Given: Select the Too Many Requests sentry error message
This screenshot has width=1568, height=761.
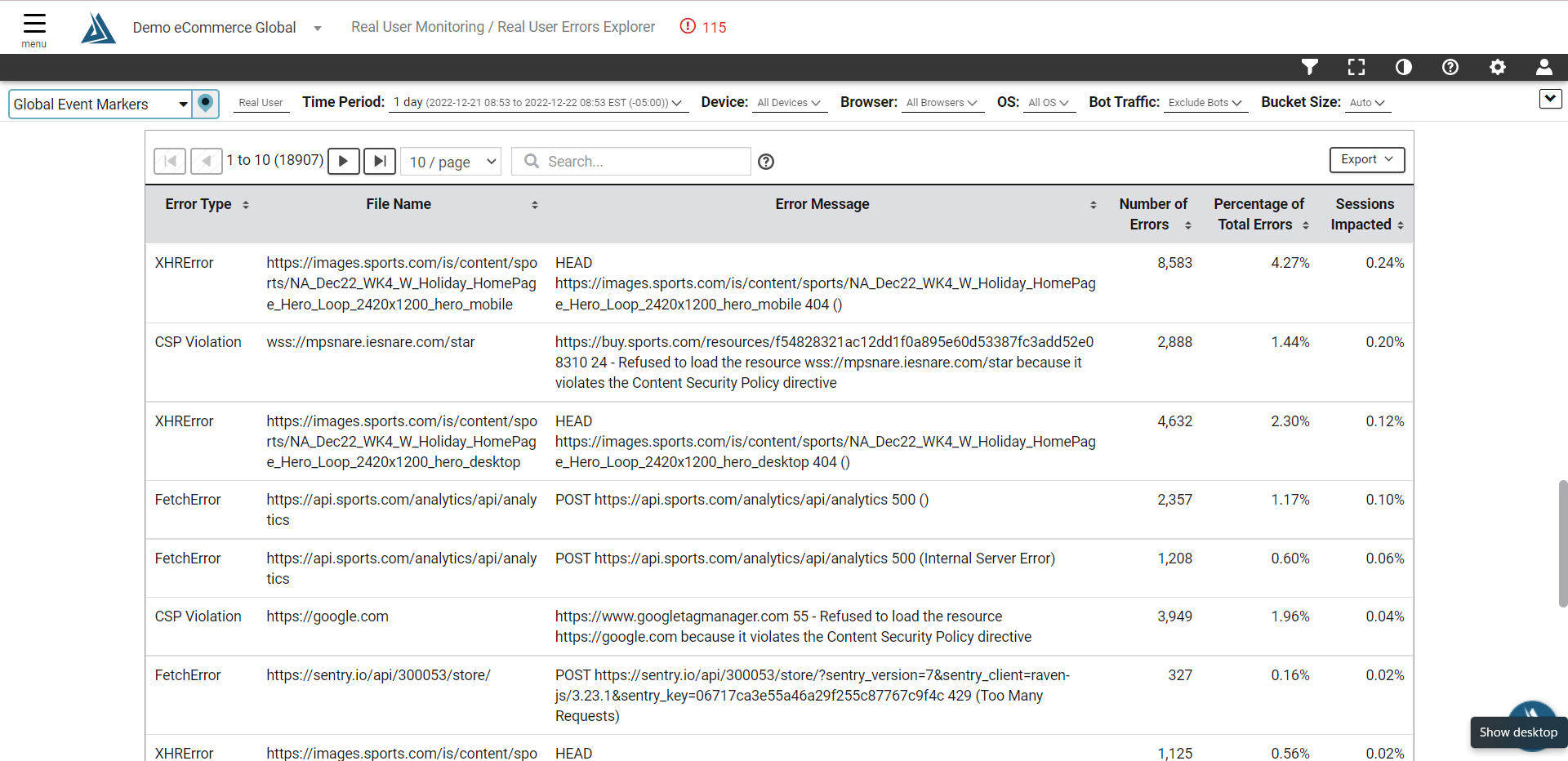Looking at the screenshot, I should (x=813, y=696).
